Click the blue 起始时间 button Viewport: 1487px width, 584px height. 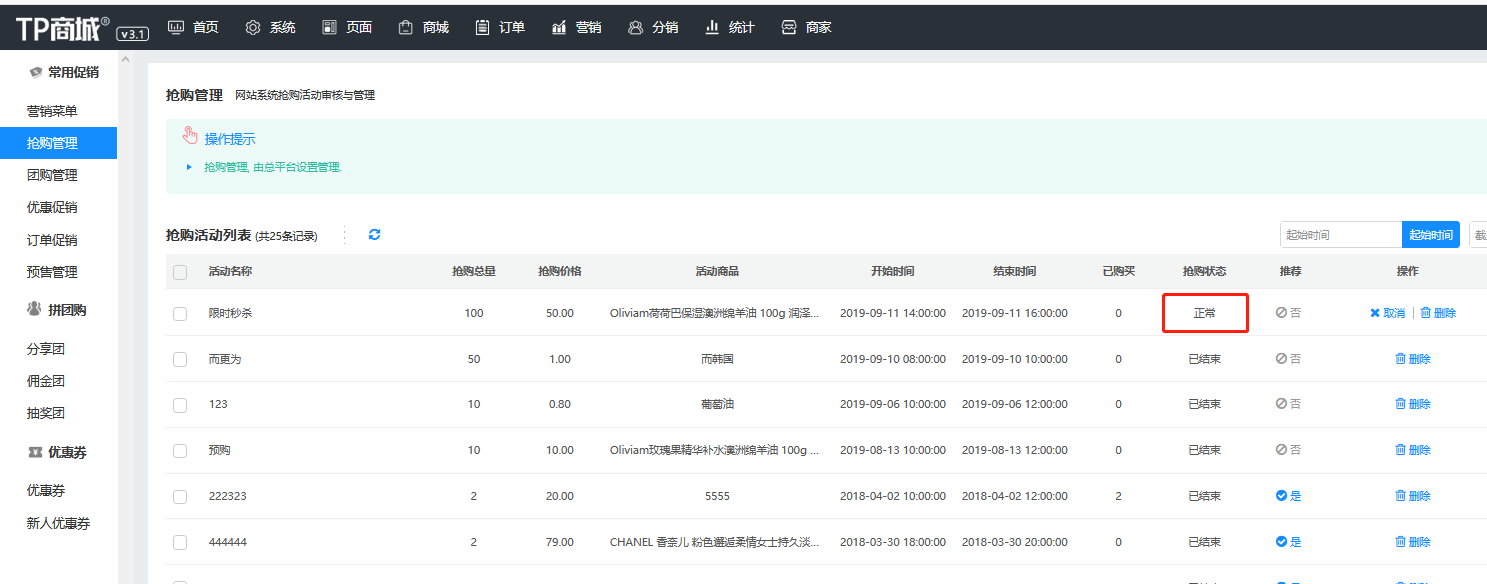(1430, 235)
